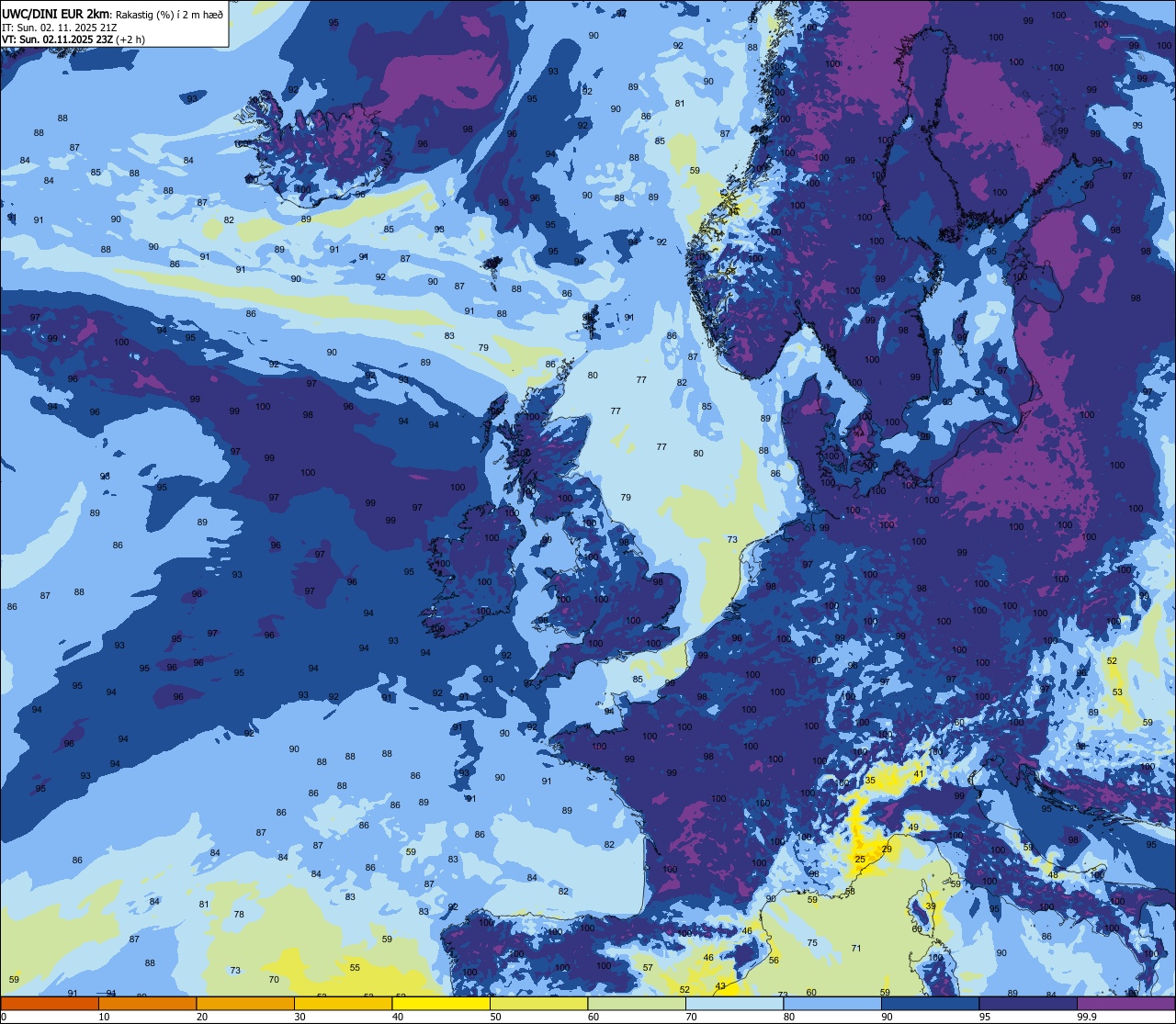
Task: Click the legend tick label '40'
Action: pos(398,1017)
